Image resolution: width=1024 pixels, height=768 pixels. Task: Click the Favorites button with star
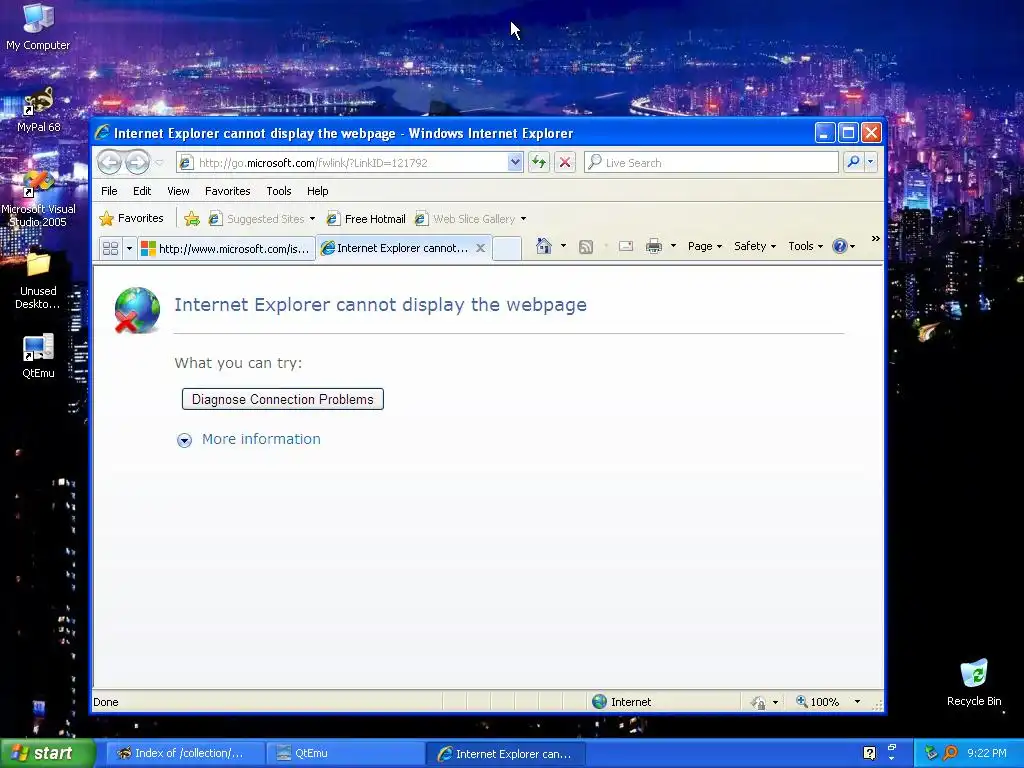coord(131,219)
